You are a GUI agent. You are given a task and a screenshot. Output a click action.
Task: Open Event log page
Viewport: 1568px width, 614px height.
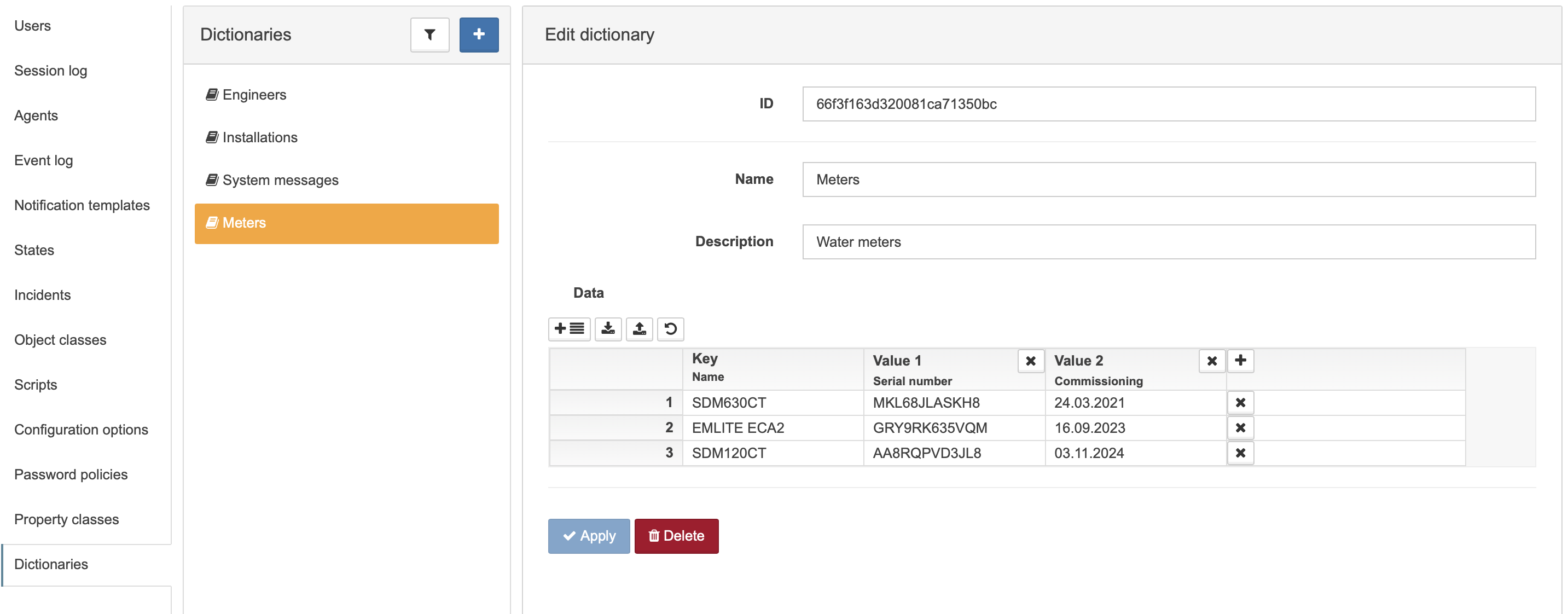pos(43,160)
